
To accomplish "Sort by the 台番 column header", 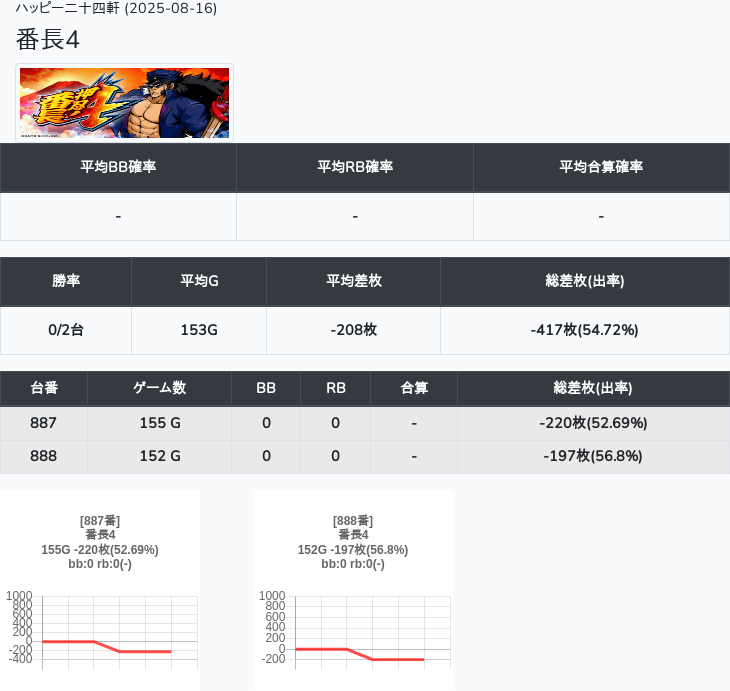I will pyautogui.click(x=44, y=388).
